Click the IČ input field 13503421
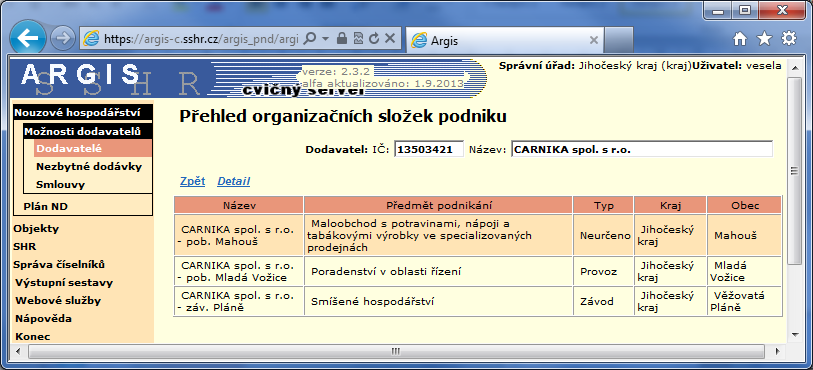 [x=429, y=149]
